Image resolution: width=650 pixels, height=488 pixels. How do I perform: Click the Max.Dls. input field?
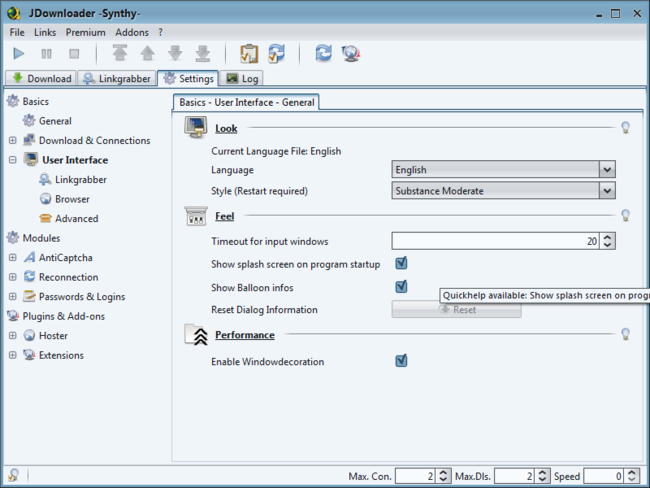(514, 476)
